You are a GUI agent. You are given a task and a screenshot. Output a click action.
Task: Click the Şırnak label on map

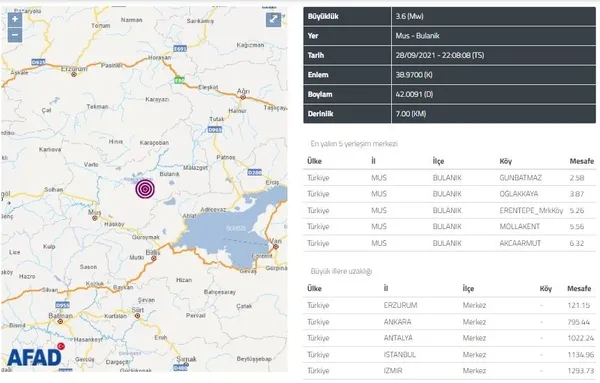click(x=186, y=359)
